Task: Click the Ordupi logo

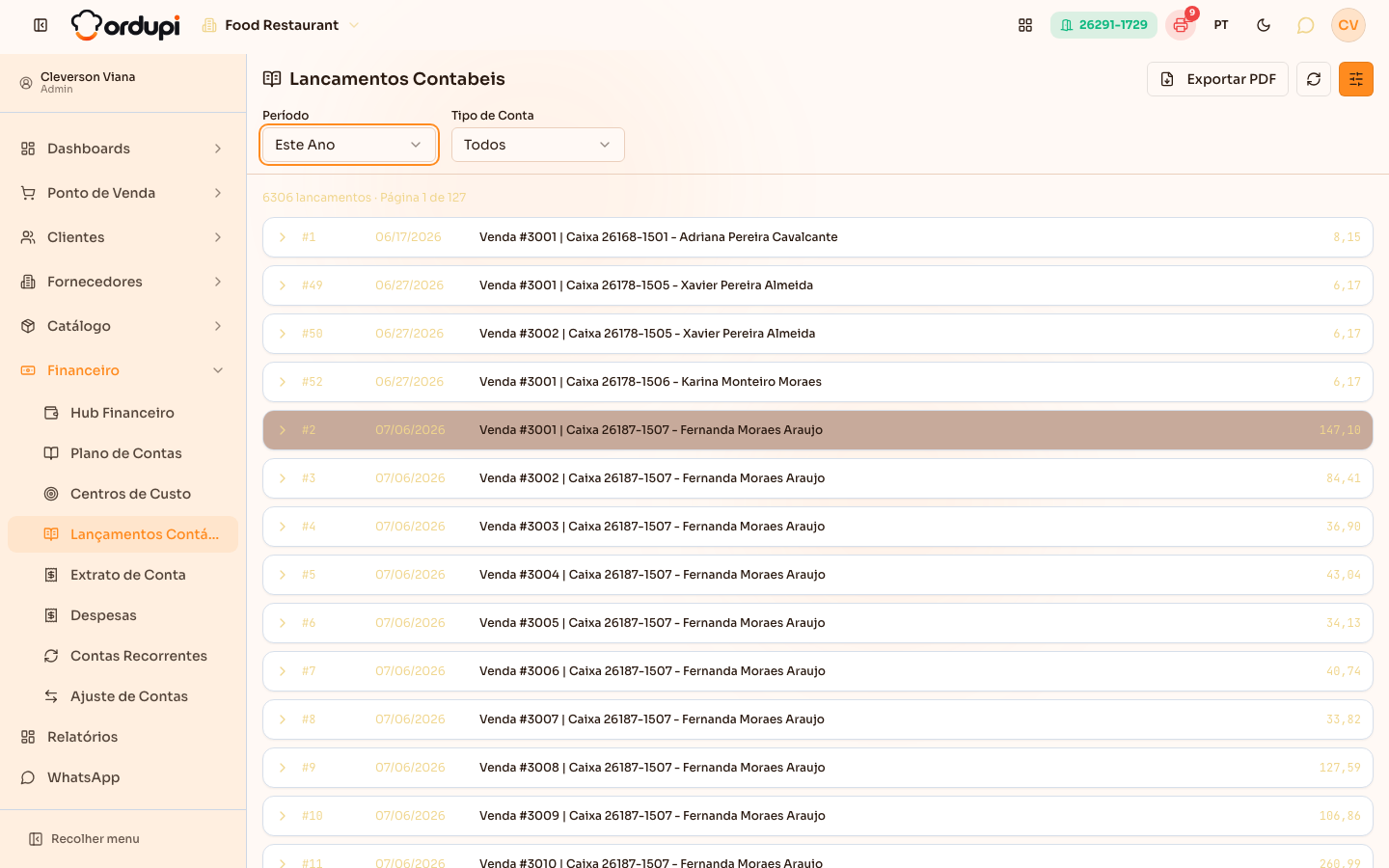Action: pyautogui.click(x=125, y=25)
